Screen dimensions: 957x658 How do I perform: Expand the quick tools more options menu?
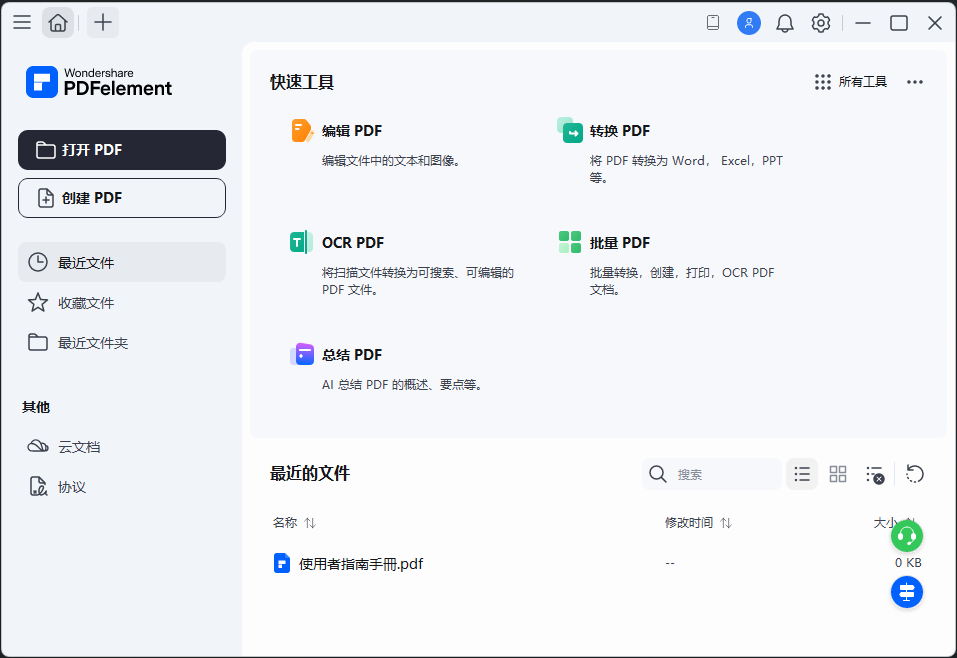[914, 82]
